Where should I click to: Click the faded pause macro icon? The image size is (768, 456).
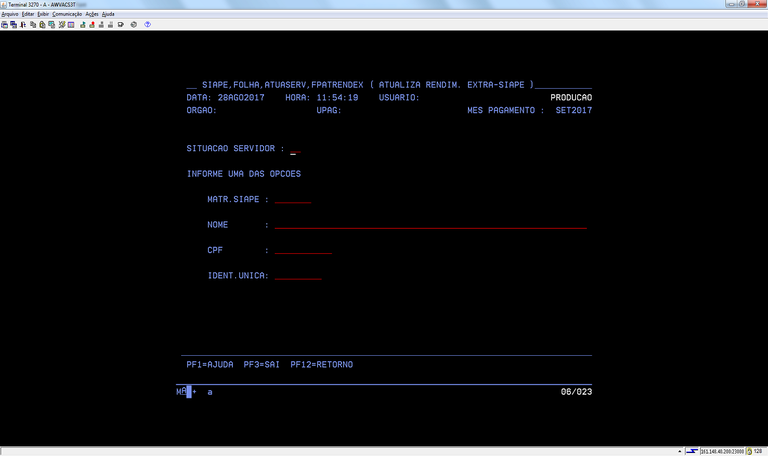111,24
